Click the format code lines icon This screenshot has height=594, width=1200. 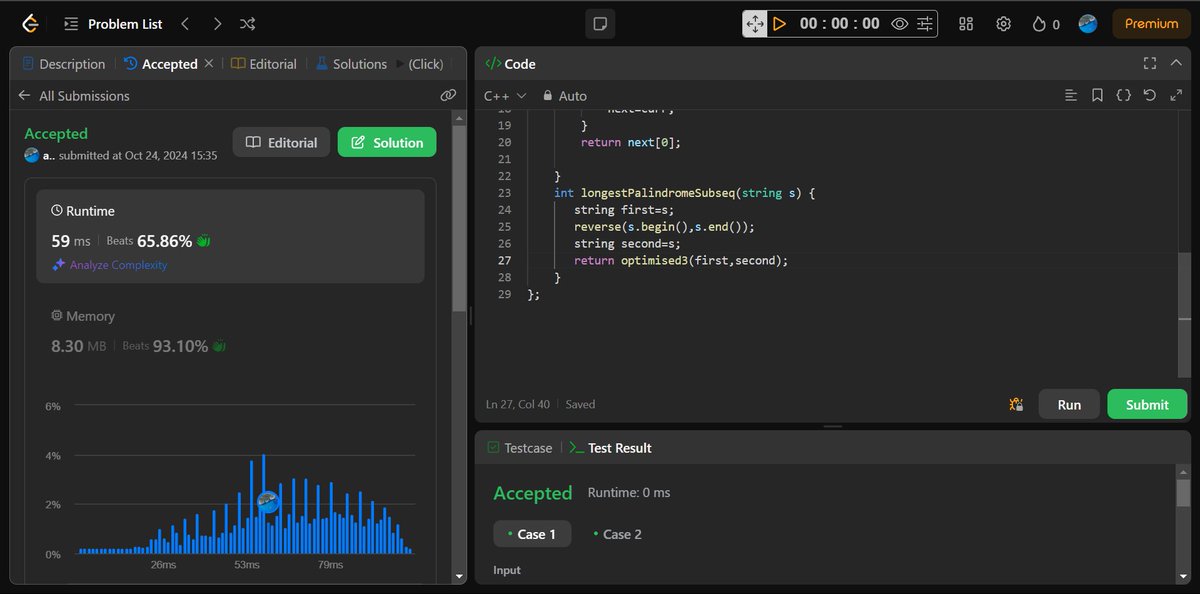point(1071,96)
